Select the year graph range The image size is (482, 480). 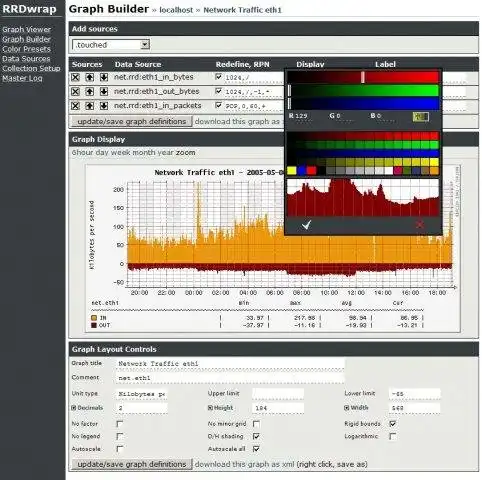click(165, 153)
